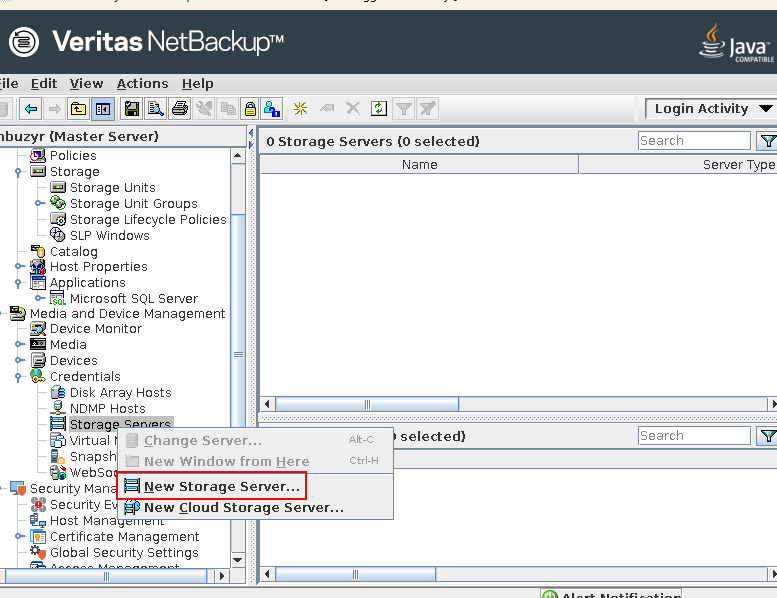Screen dimensions: 777x598
Task: Click the Save floppy disk icon
Action: tap(132, 109)
